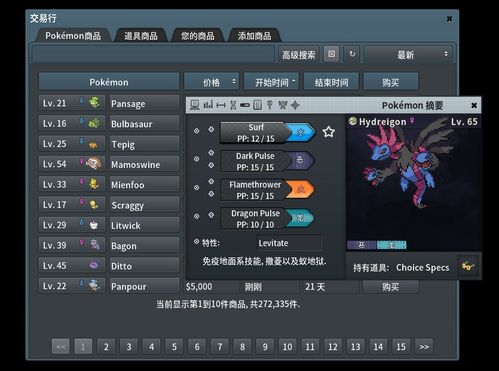Click the refresh listings icon
Image resolution: width=499 pixels, height=371 pixels.
tap(352, 54)
